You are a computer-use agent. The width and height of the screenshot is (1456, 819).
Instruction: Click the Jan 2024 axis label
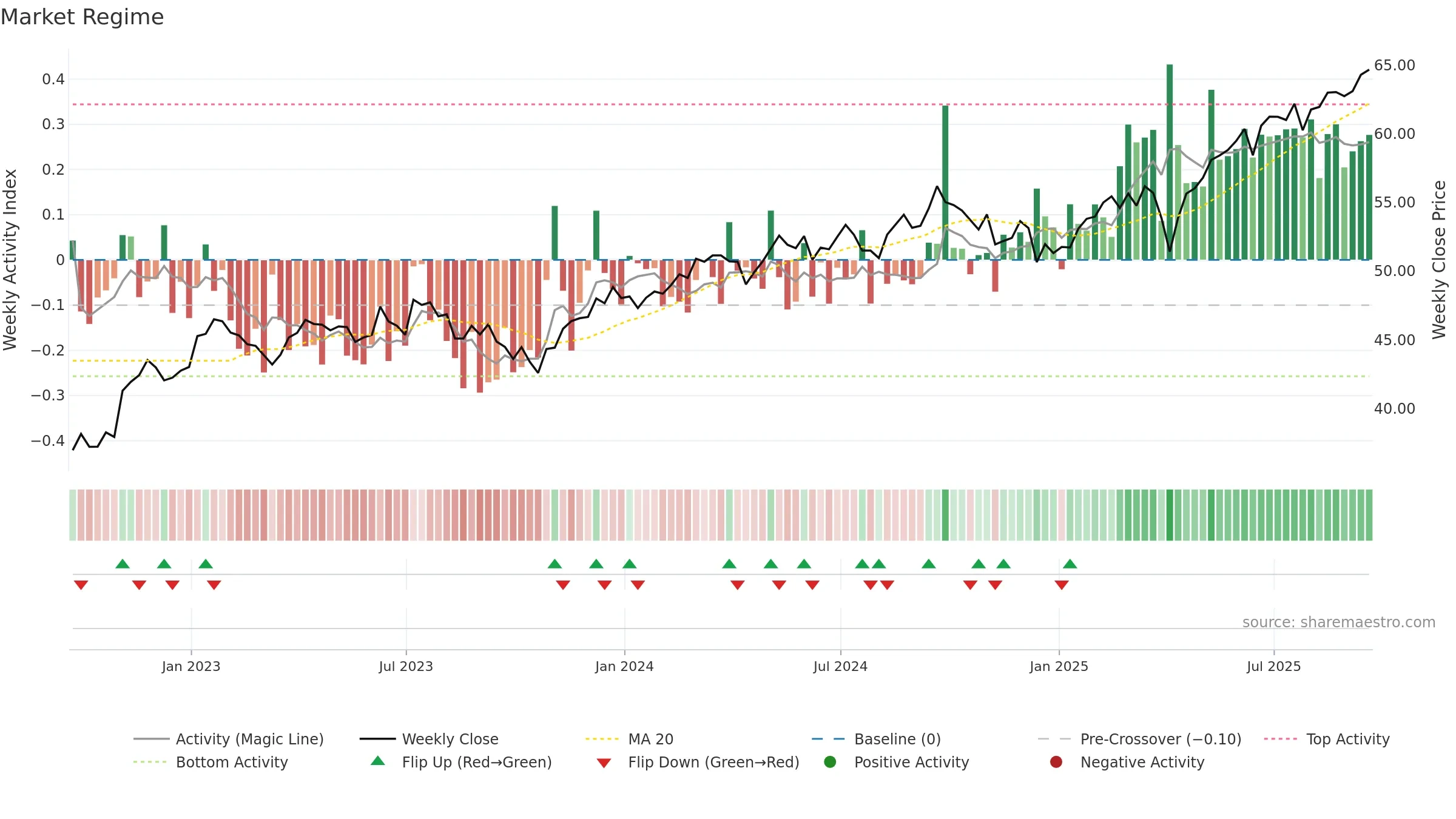(x=624, y=666)
